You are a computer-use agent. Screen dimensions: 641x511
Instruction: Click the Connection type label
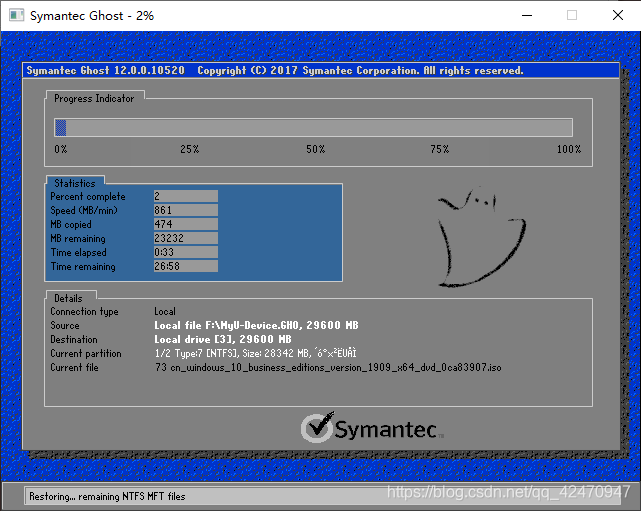[84, 312]
